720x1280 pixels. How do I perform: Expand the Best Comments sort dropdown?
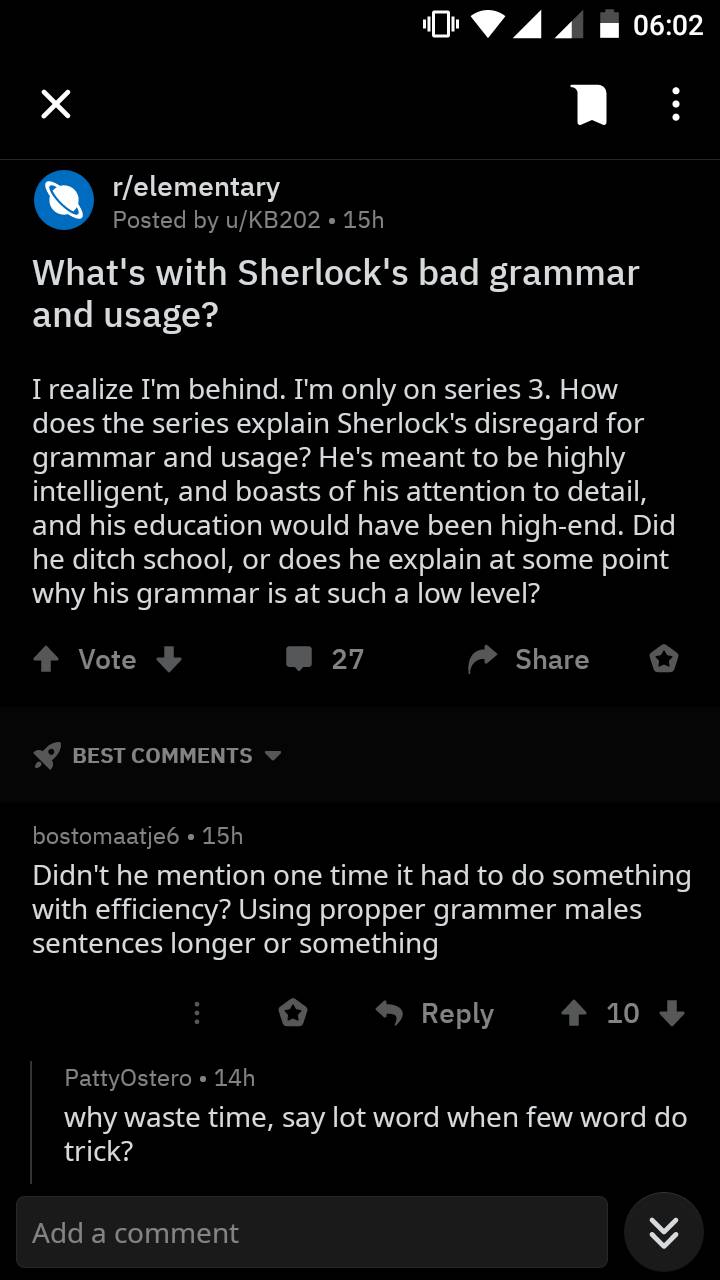point(158,756)
